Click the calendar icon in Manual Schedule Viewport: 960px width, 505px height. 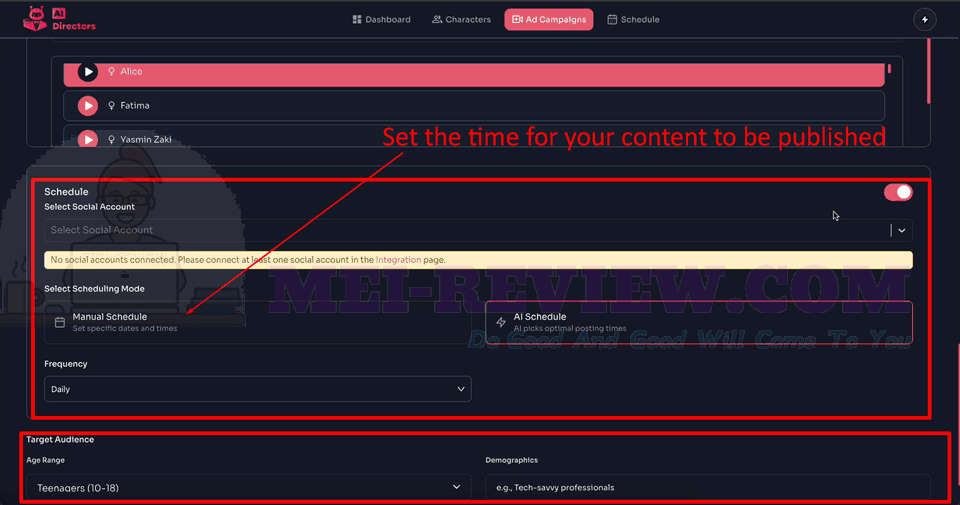[59, 323]
